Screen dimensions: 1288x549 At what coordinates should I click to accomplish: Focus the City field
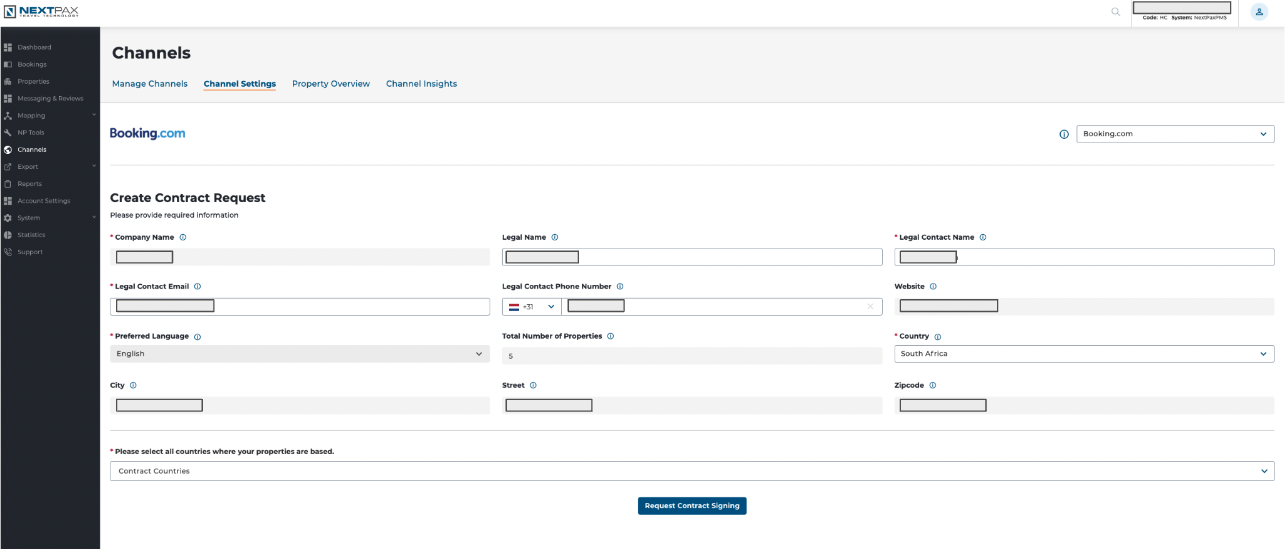click(300, 405)
